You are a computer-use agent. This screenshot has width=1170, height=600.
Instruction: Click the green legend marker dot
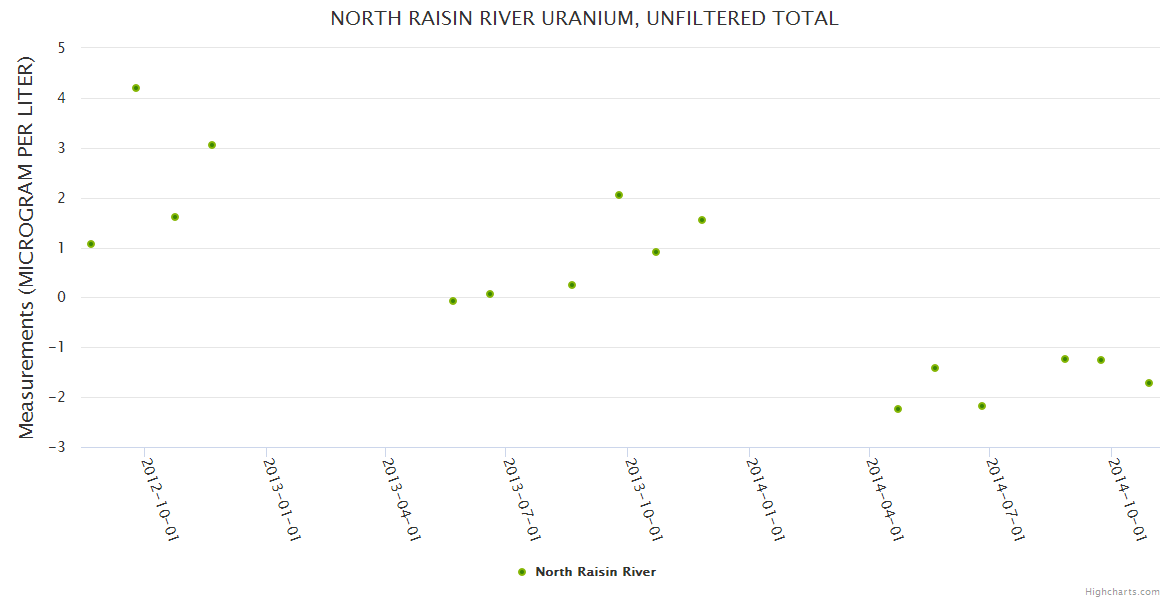click(521, 572)
